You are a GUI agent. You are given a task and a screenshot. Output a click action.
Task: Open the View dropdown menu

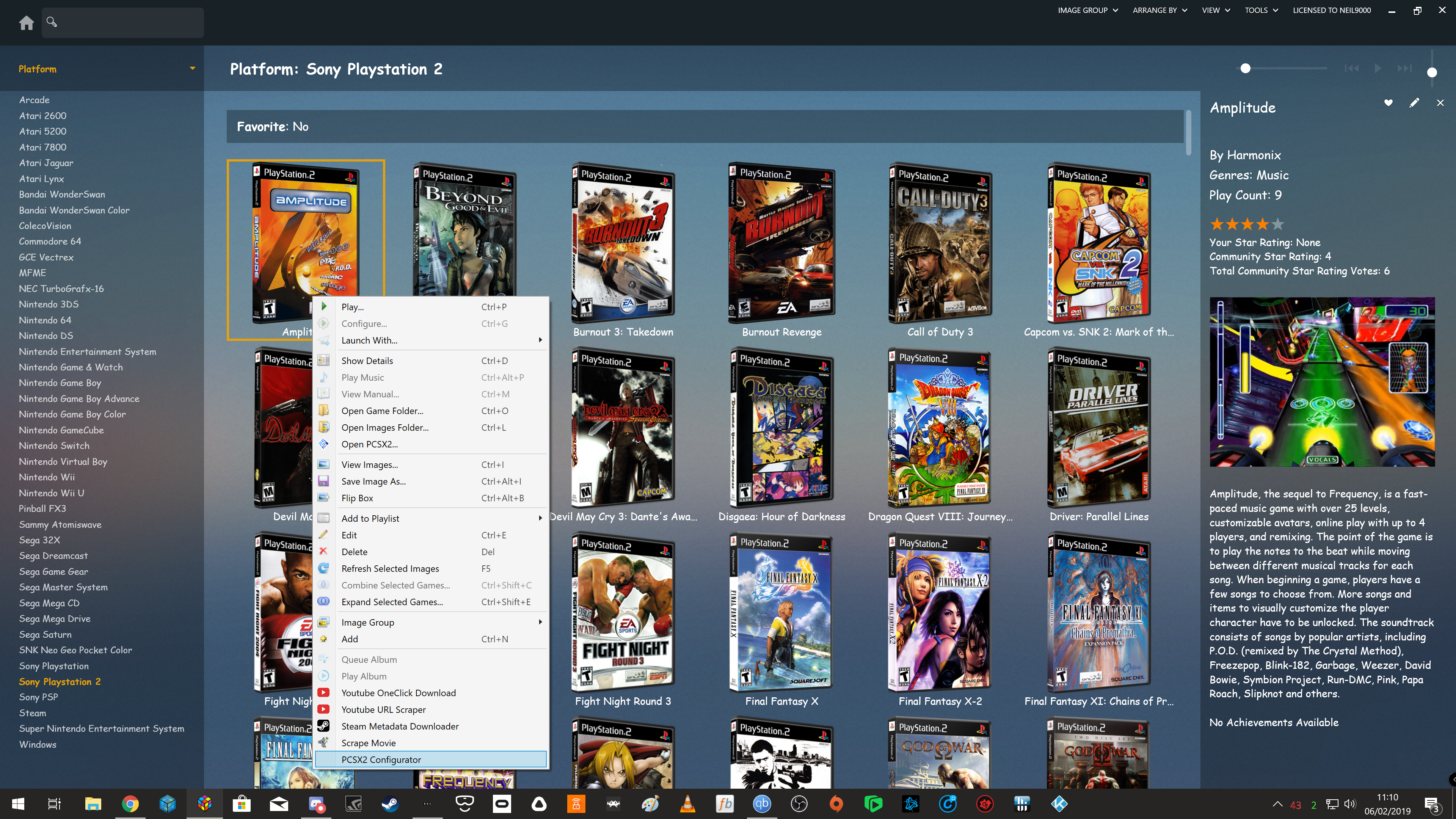click(x=1216, y=10)
